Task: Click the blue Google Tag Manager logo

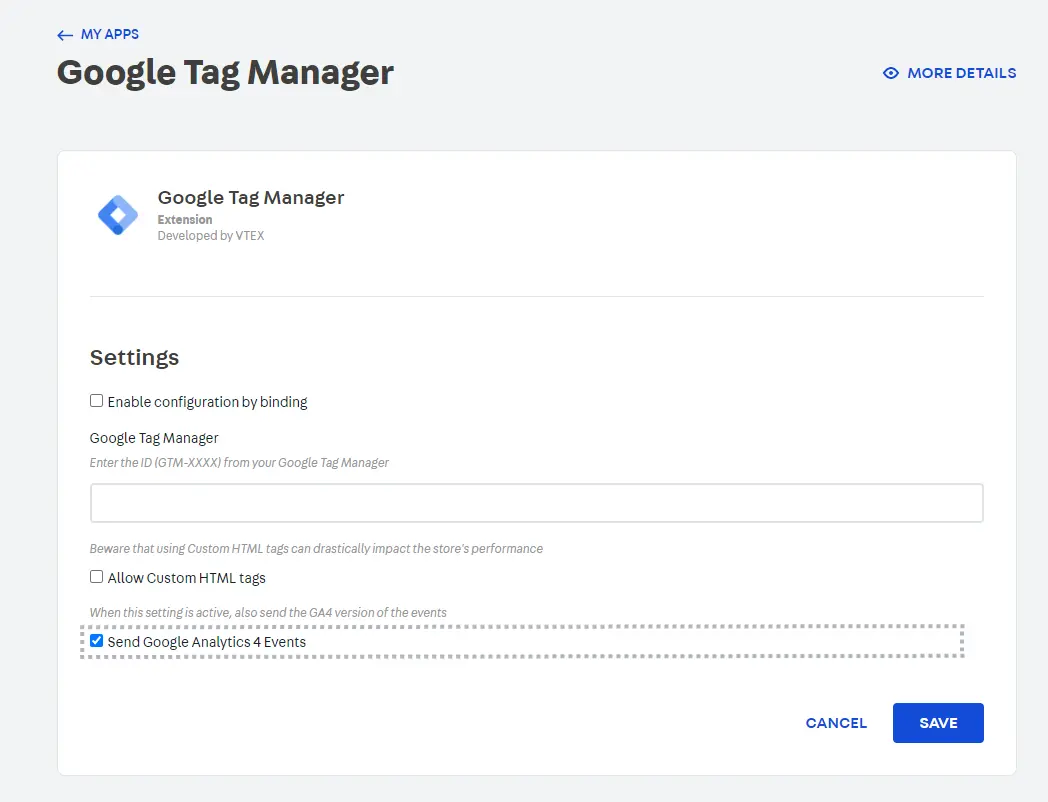Action: pyautogui.click(x=118, y=215)
